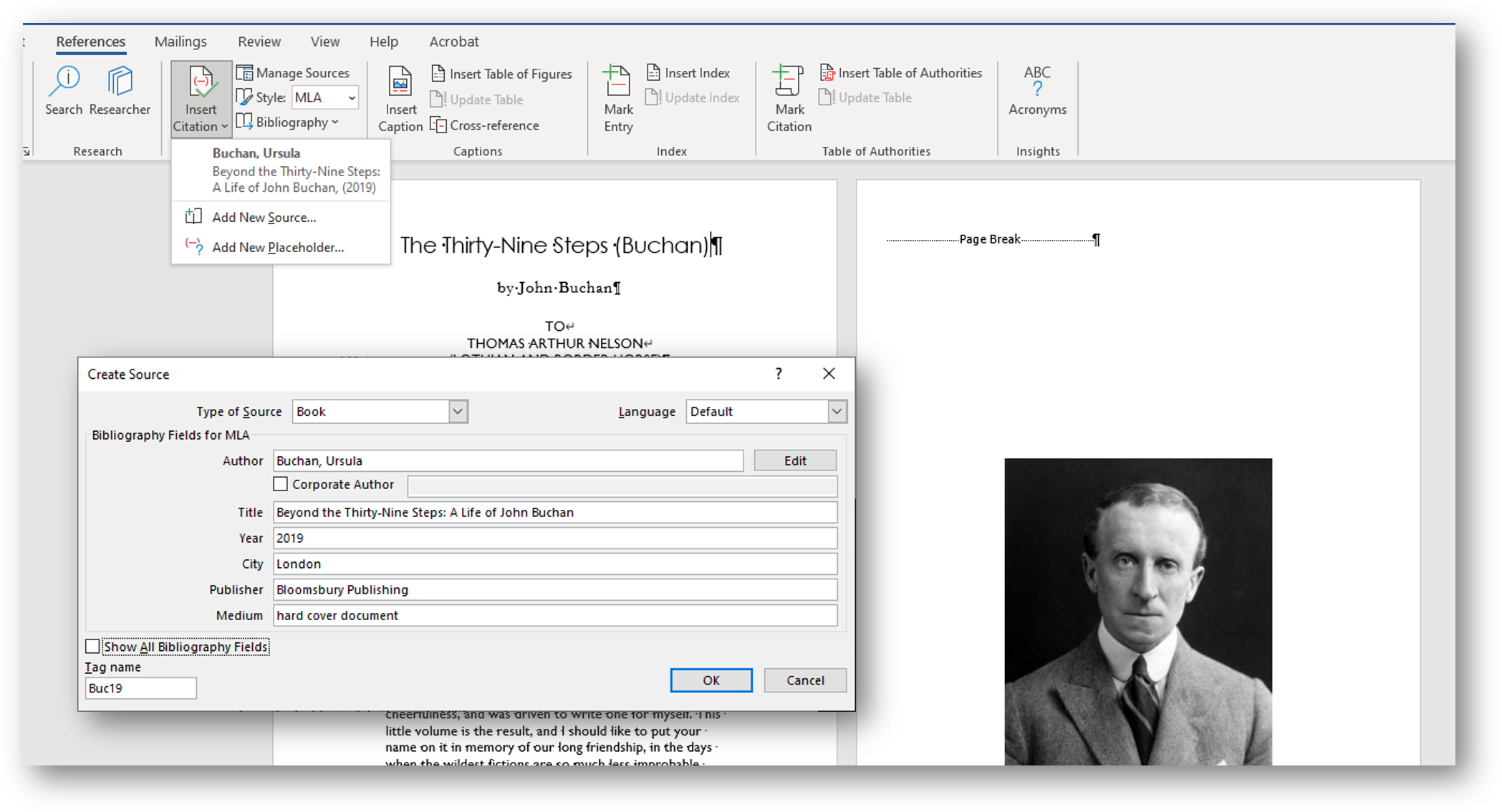Open the Language dropdown
The image size is (1502, 812).
click(x=837, y=412)
